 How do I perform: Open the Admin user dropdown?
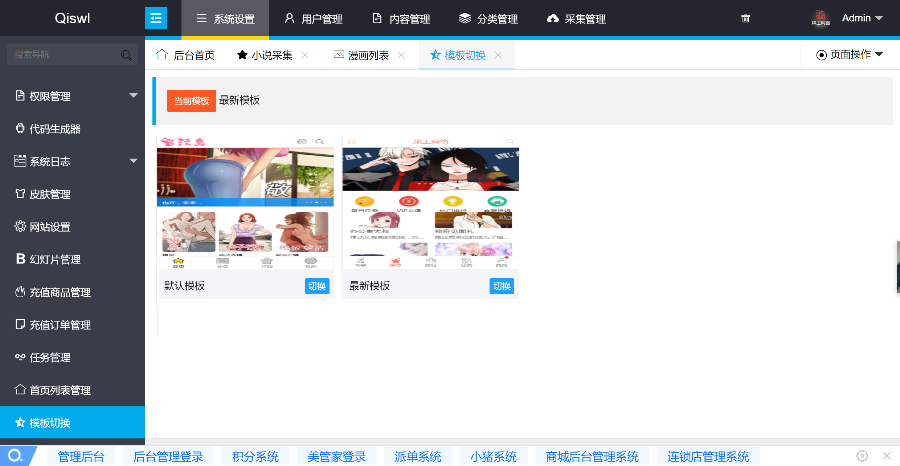[x=861, y=18]
